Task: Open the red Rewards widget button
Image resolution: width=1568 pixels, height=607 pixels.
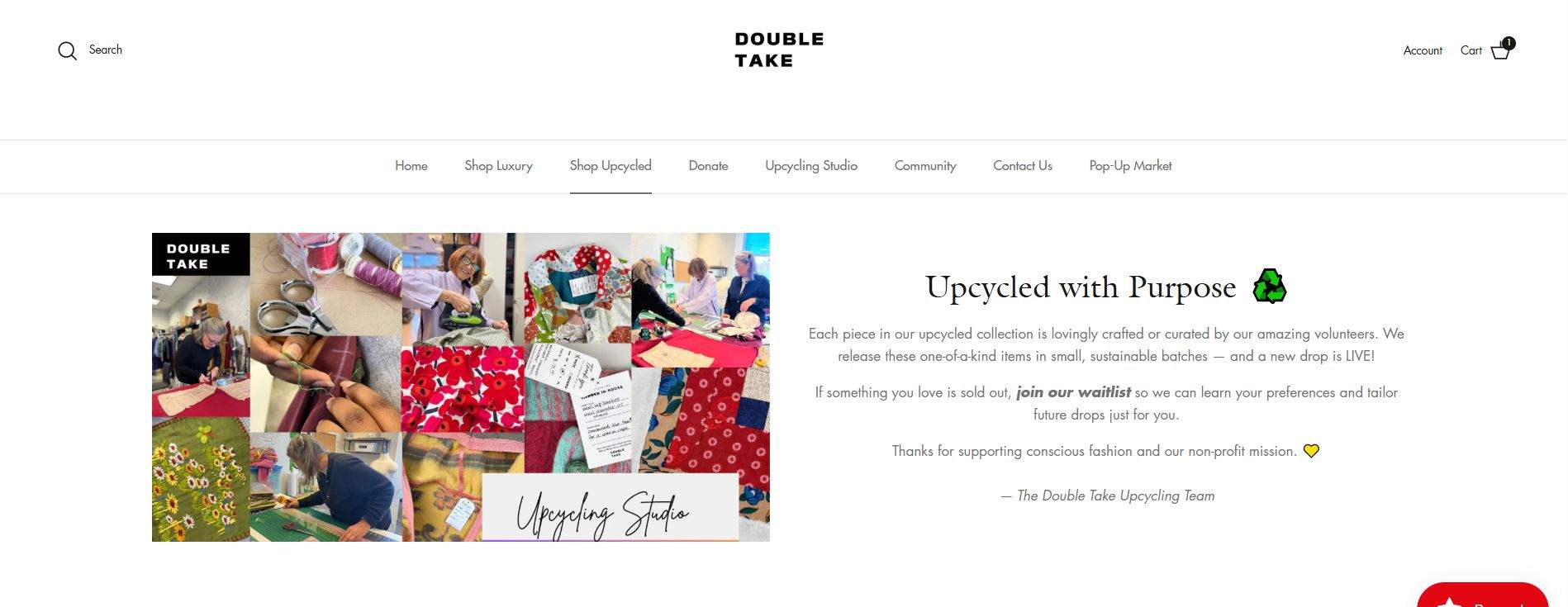Action: coord(1482,595)
